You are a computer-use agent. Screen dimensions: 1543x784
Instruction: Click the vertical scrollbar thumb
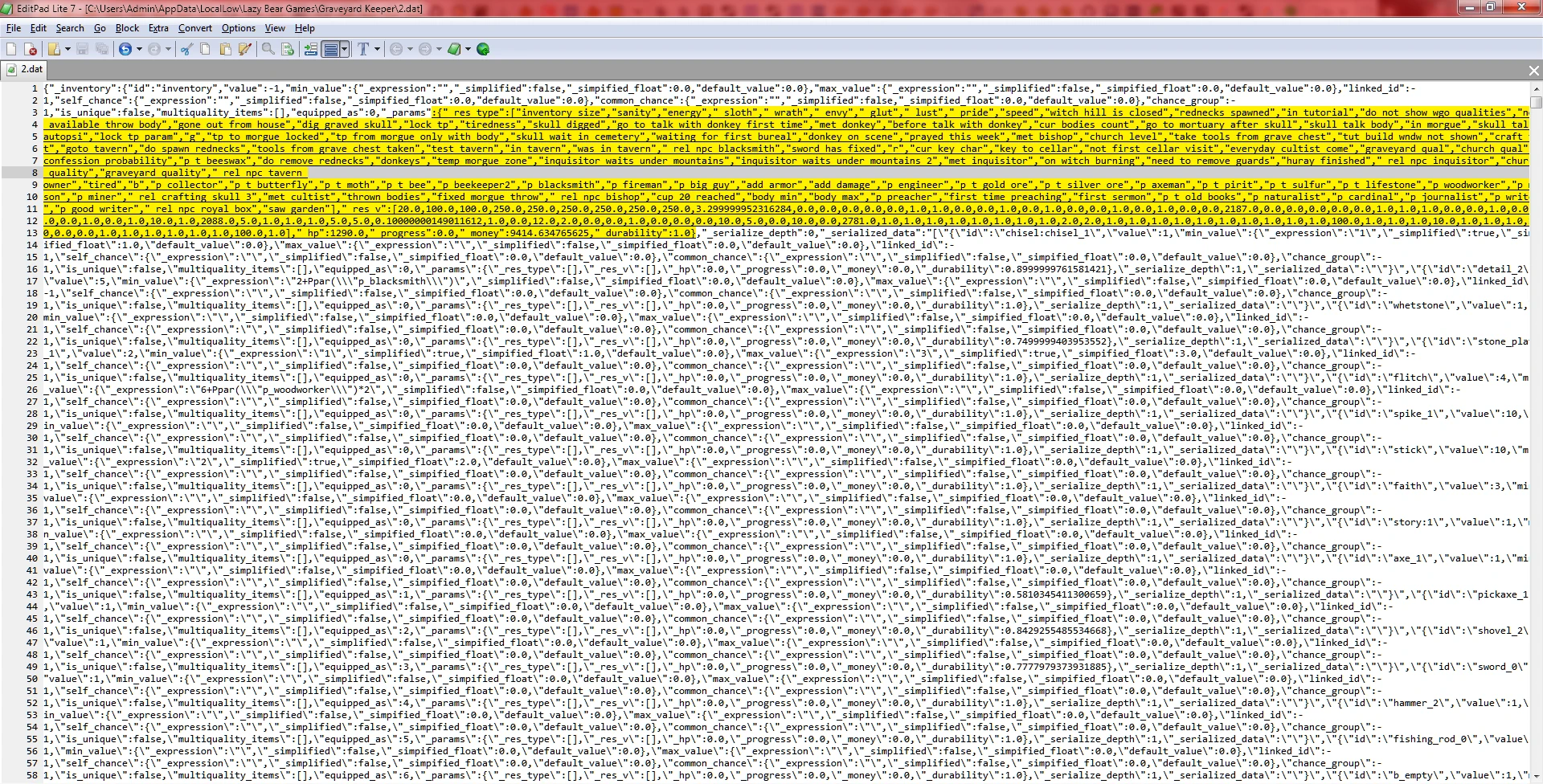pos(1536,102)
